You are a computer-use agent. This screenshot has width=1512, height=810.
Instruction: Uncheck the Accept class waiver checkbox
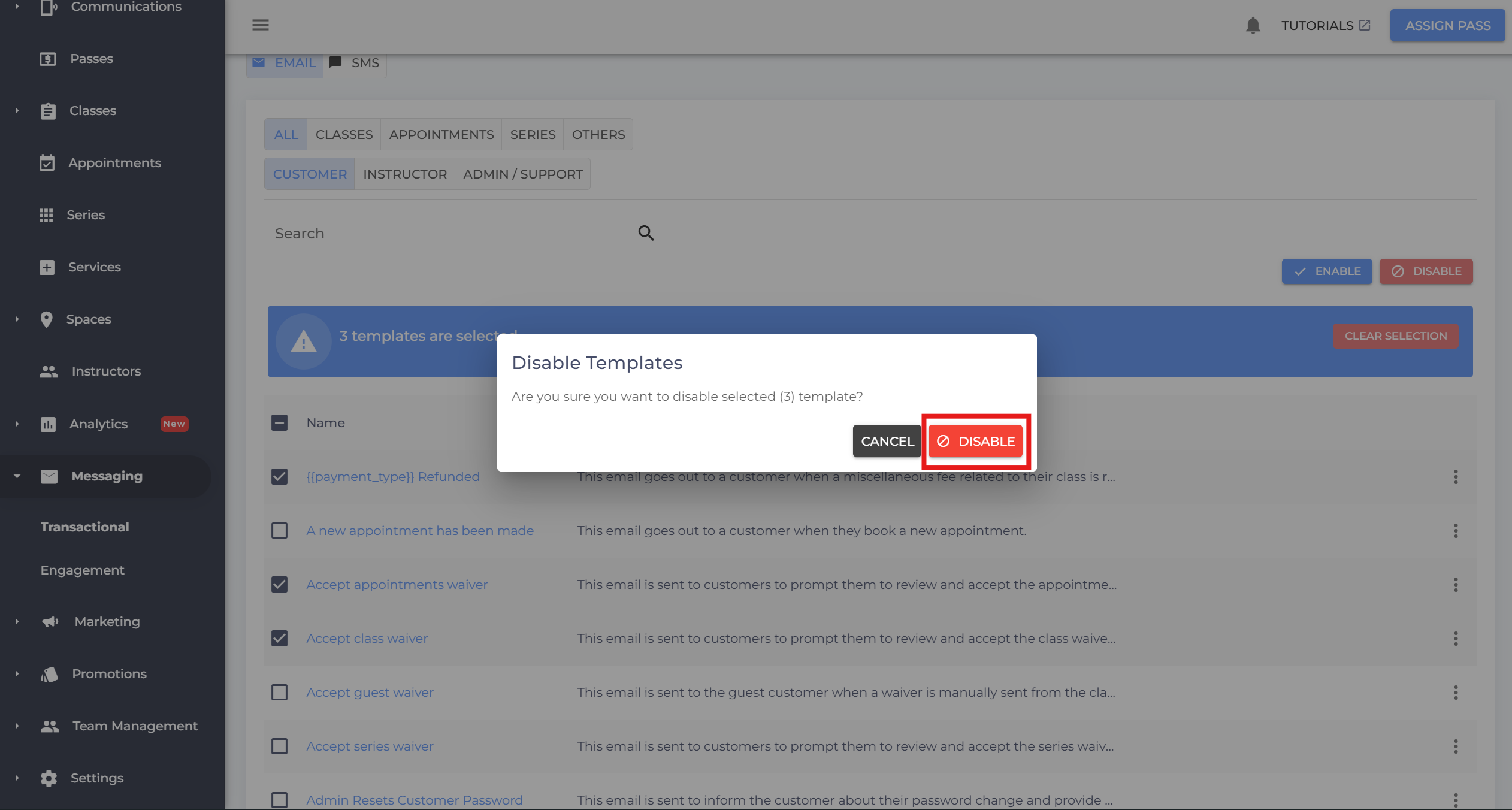click(x=279, y=639)
